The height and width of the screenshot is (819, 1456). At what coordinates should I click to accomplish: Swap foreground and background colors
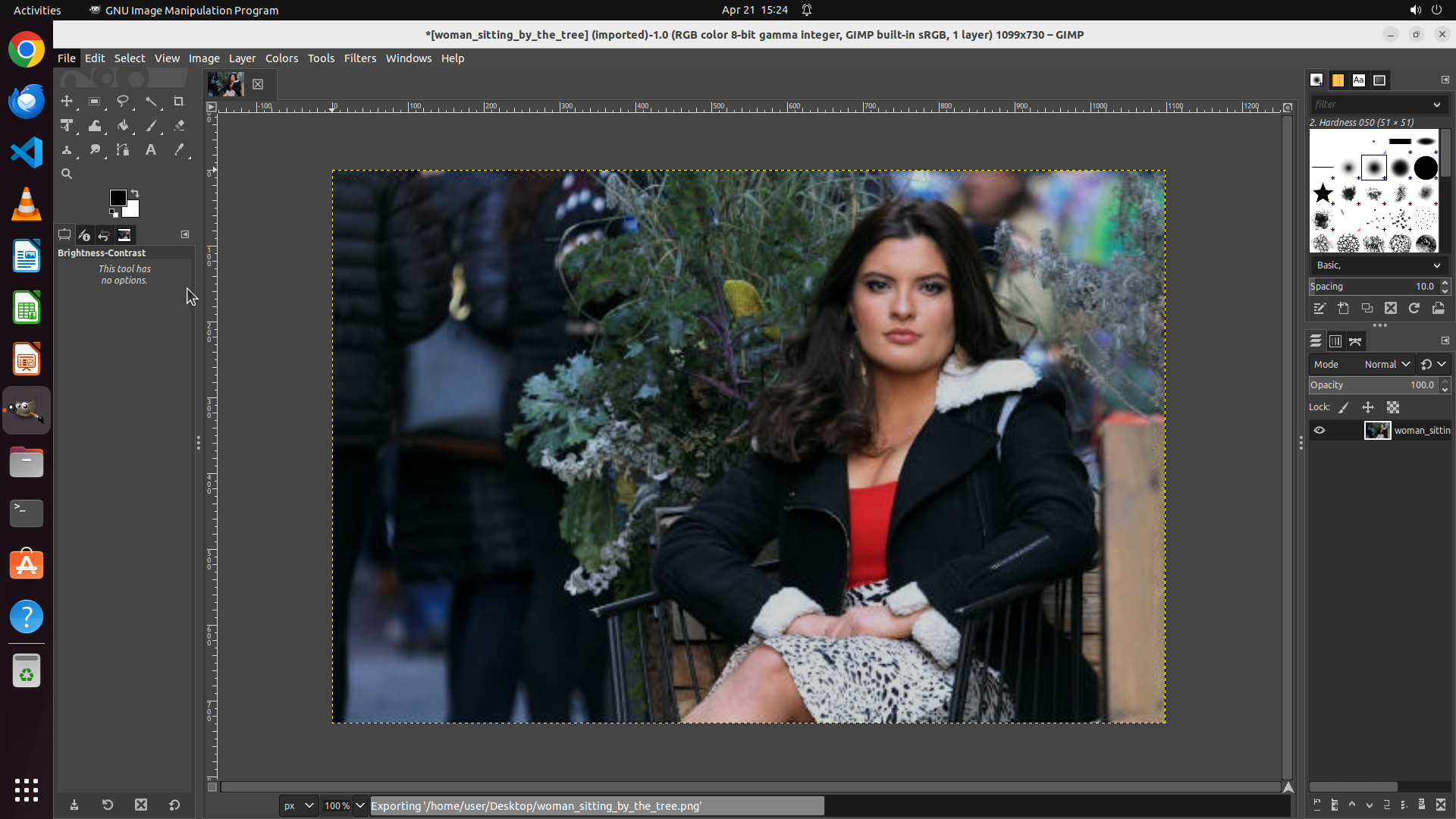coord(135,193)
